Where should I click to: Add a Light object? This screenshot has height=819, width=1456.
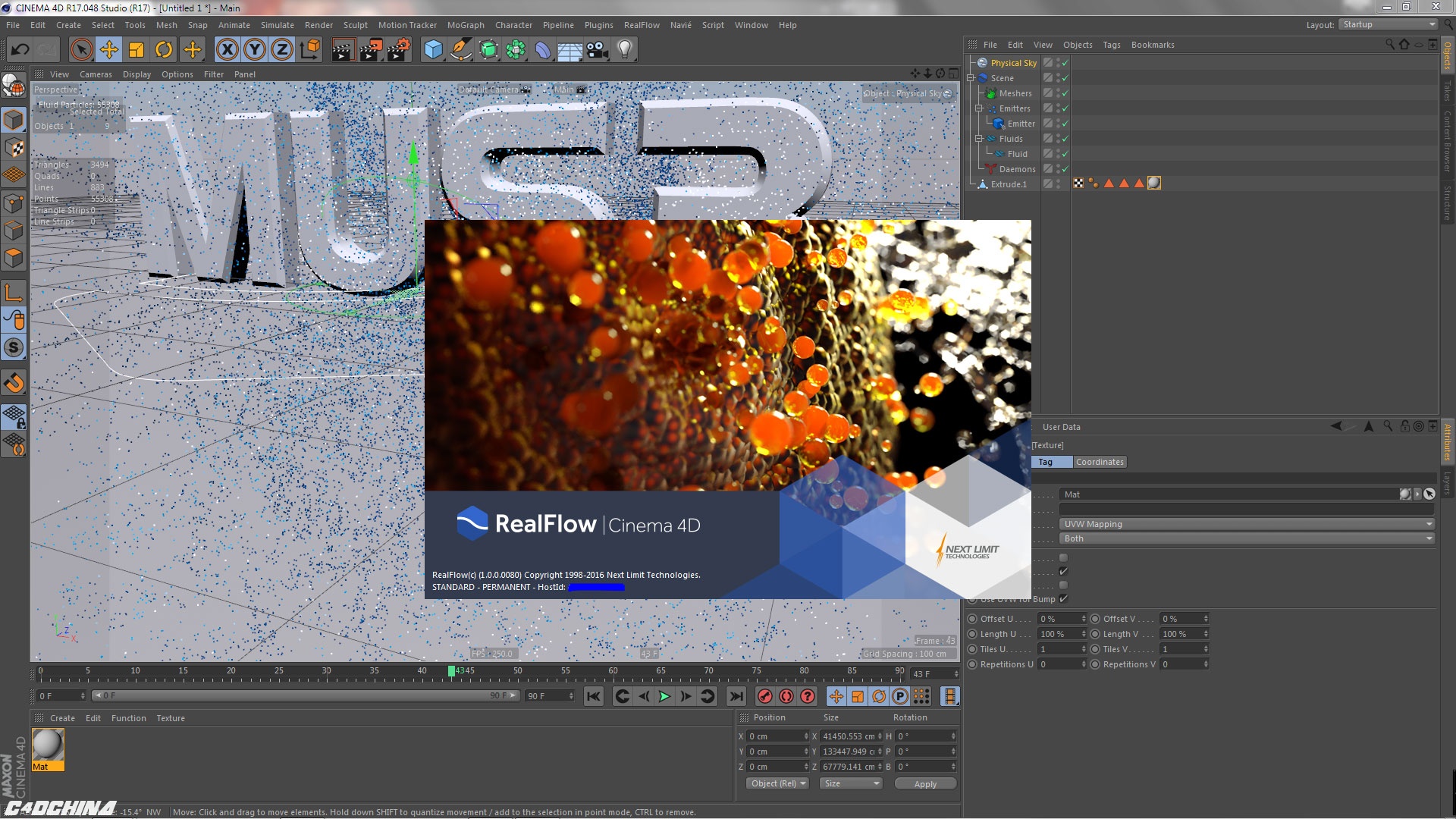point(625,50)
